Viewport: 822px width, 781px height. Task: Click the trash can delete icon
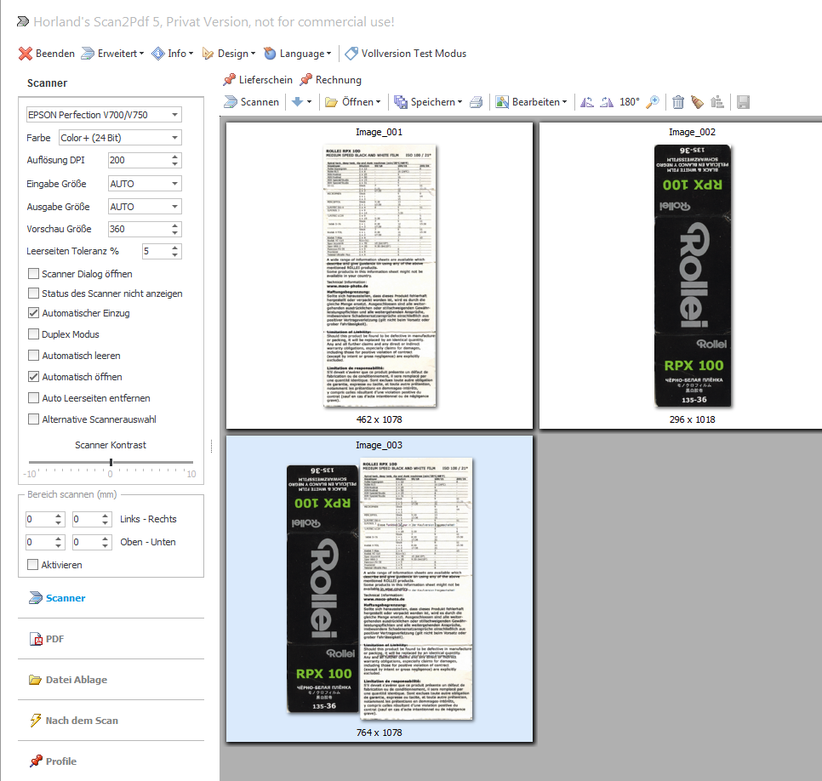click(678, 102)
